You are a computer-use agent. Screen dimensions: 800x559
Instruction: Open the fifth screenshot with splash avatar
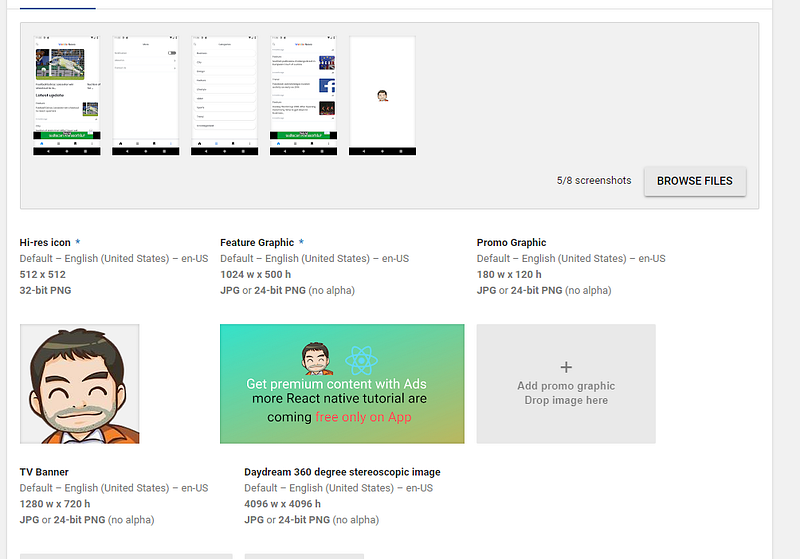tap(382, 96)
